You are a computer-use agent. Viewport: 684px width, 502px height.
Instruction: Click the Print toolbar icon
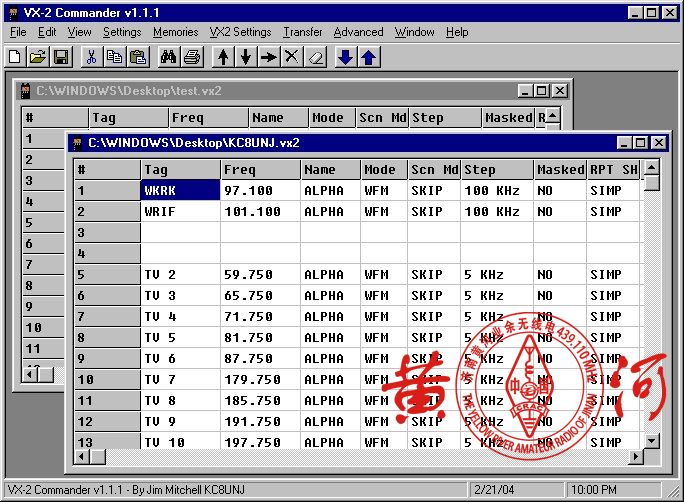(192, 57)
